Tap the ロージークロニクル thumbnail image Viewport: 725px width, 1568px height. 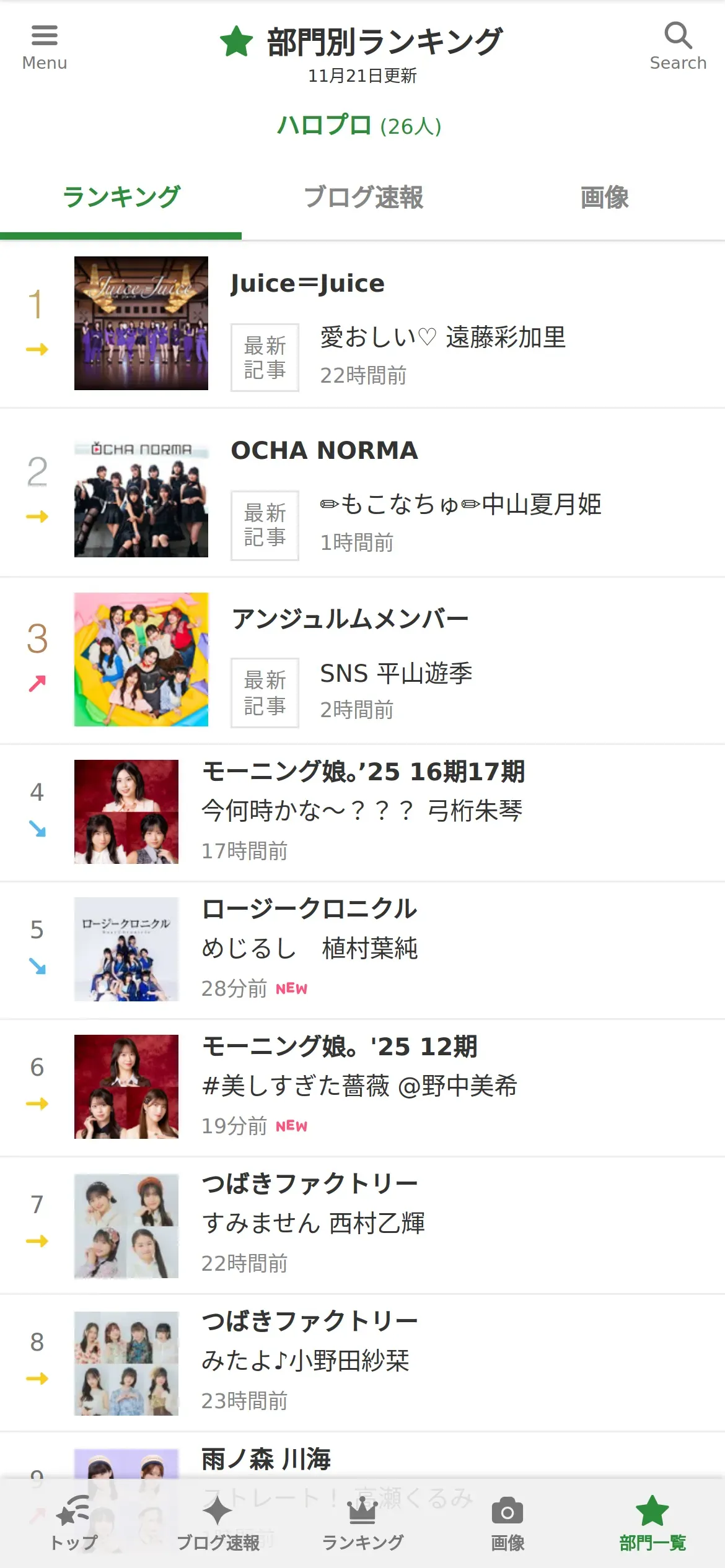(126, 949)
